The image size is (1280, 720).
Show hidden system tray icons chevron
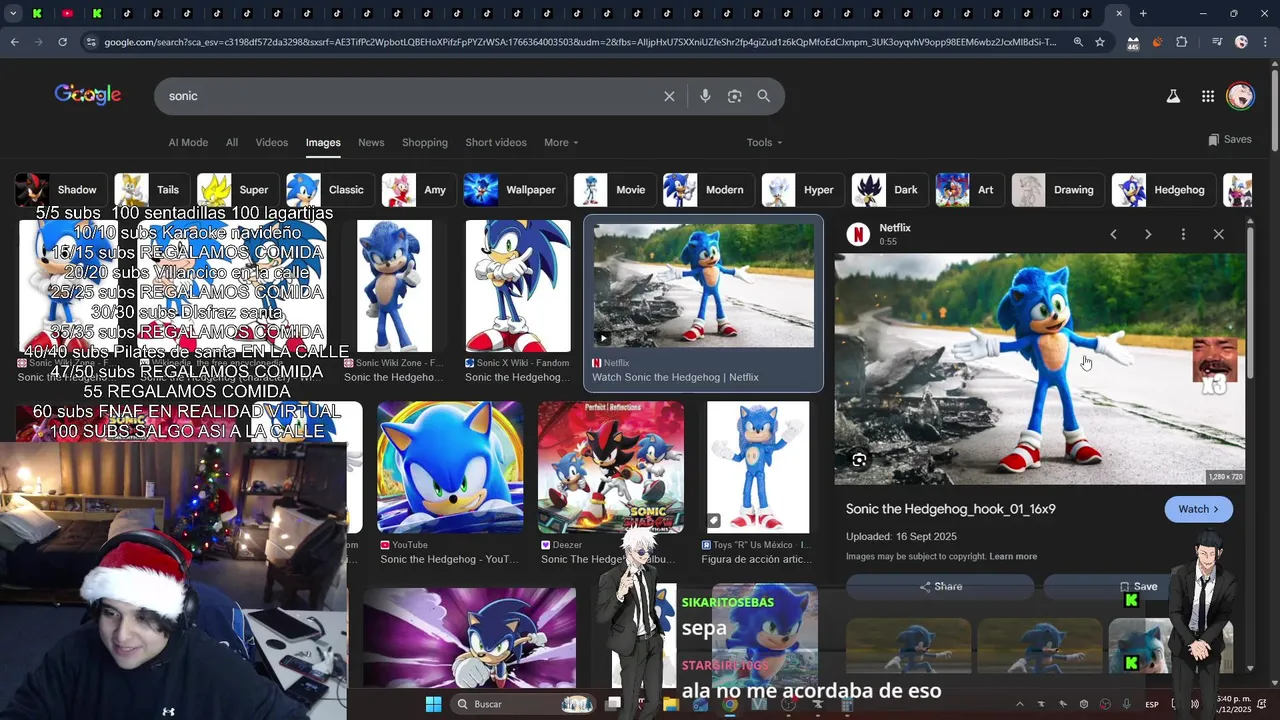[1019, 704]
